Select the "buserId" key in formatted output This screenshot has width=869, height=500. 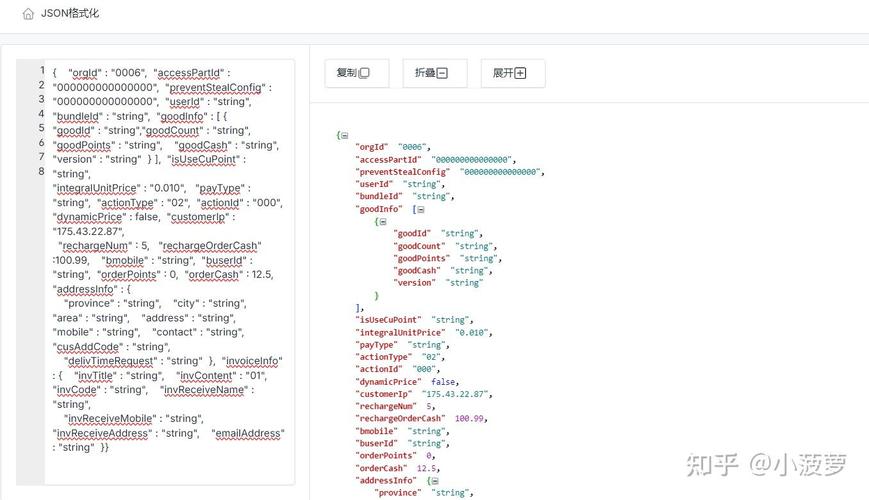[x=376, y=443]
